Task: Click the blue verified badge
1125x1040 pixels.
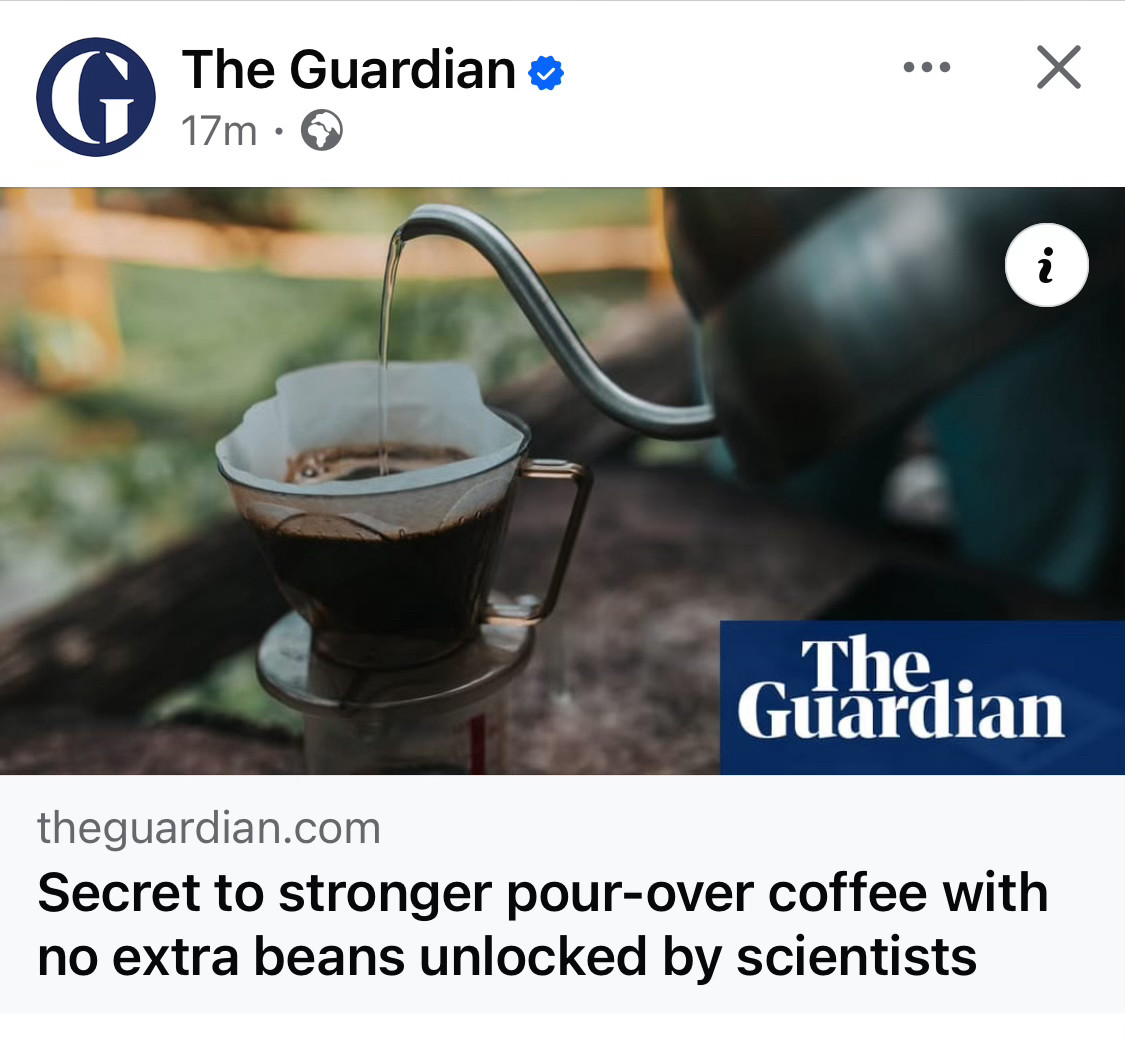Action: coord(546,72)
